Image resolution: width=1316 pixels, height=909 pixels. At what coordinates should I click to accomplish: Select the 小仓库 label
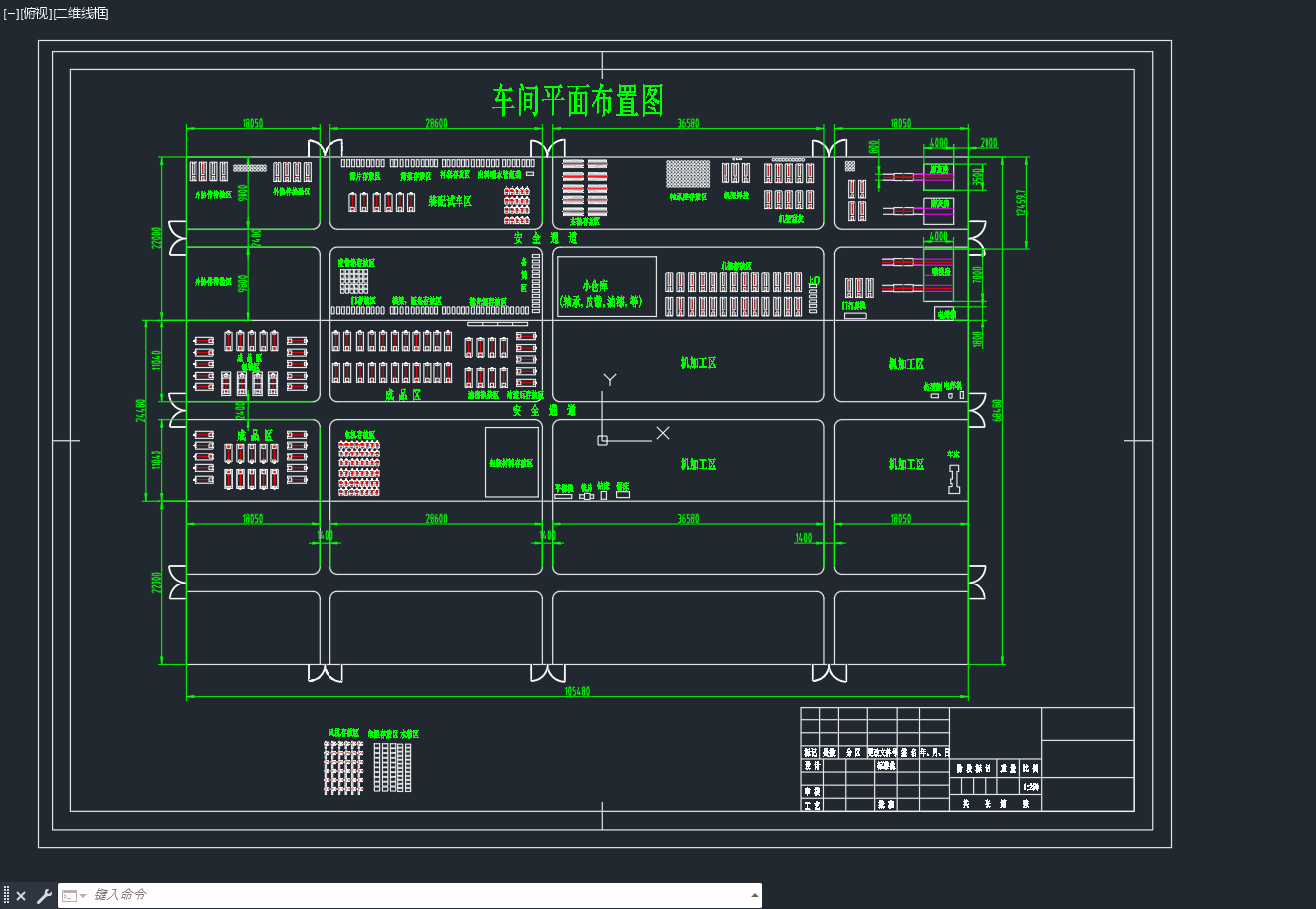[596, 285]
